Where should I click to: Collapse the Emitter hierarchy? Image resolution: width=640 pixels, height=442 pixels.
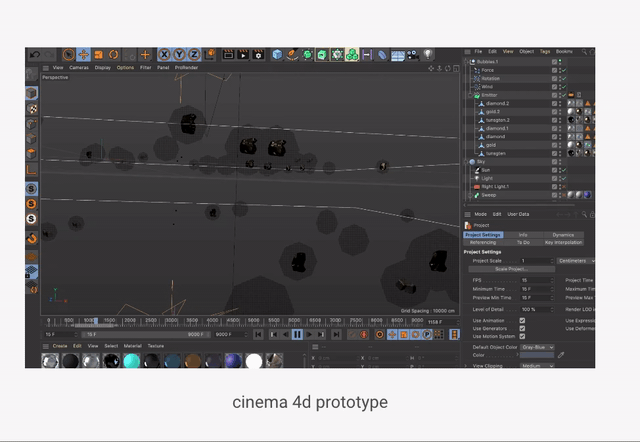pyautogui.click(x=471, y=95)
